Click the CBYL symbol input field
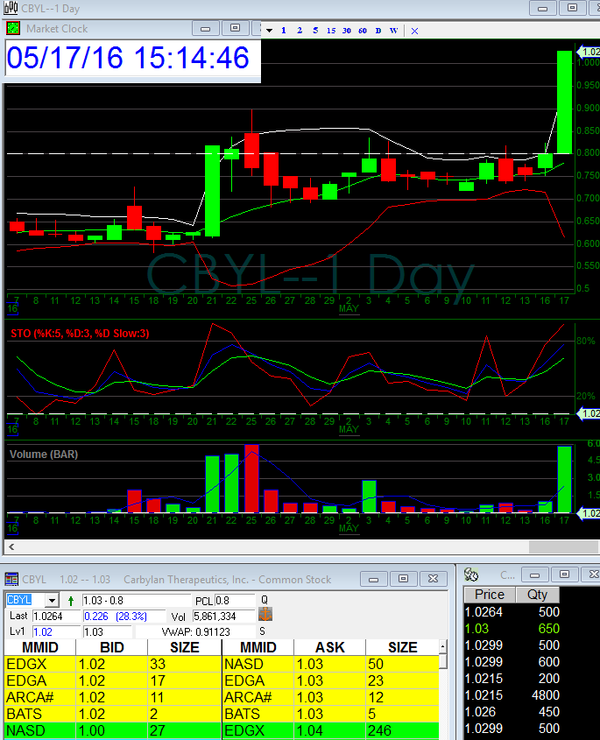The image size is (600, 740). pyautogui.click(x=25, y=600)
